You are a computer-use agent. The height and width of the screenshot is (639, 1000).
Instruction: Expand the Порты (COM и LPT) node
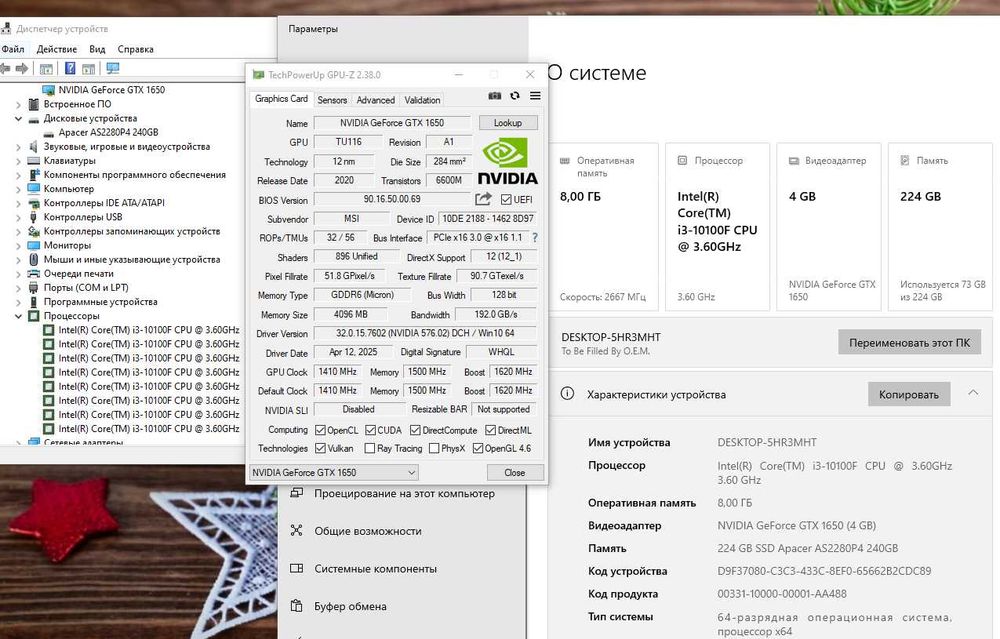(18, 288)
